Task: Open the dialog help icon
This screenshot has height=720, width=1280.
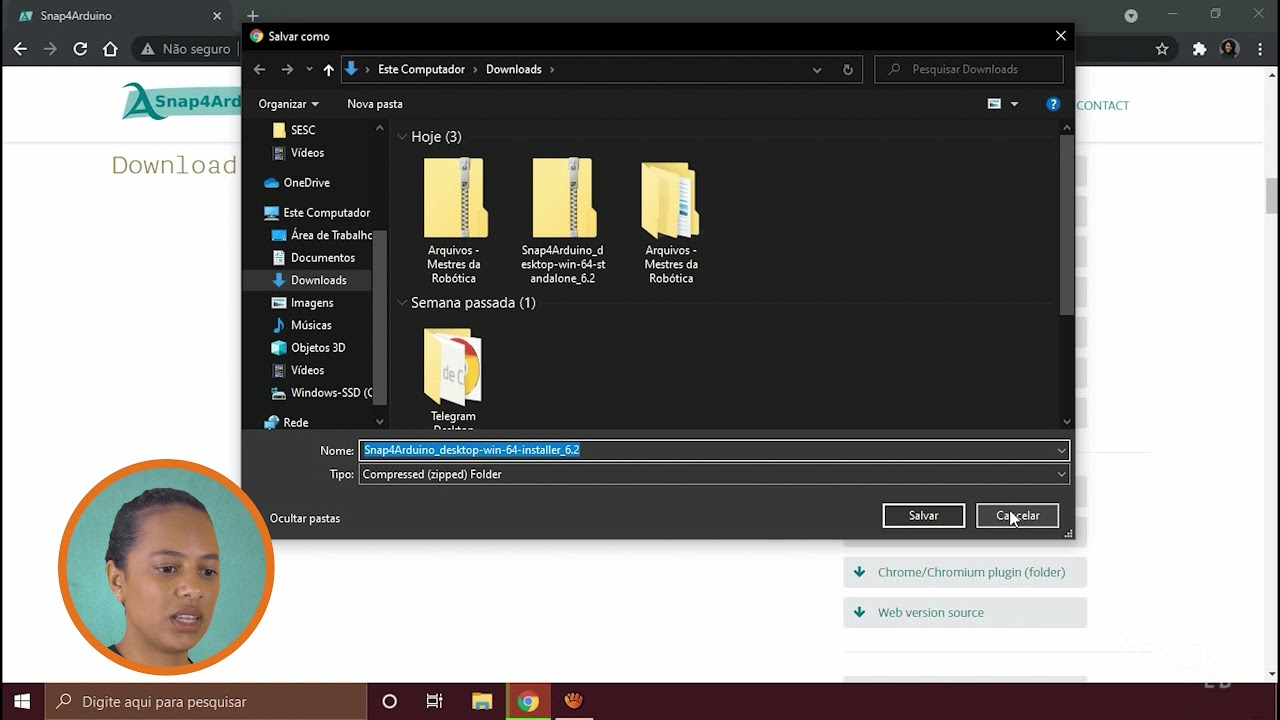Action: [x=1053, y=104]
